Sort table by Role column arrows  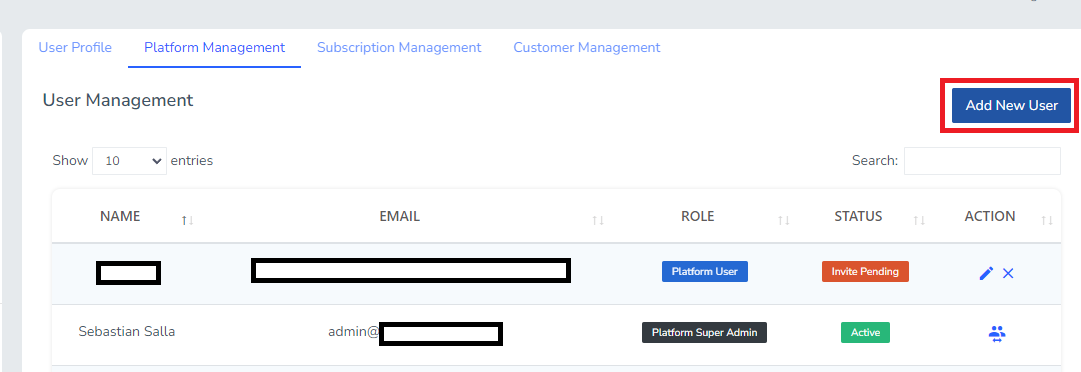(783, 220)
